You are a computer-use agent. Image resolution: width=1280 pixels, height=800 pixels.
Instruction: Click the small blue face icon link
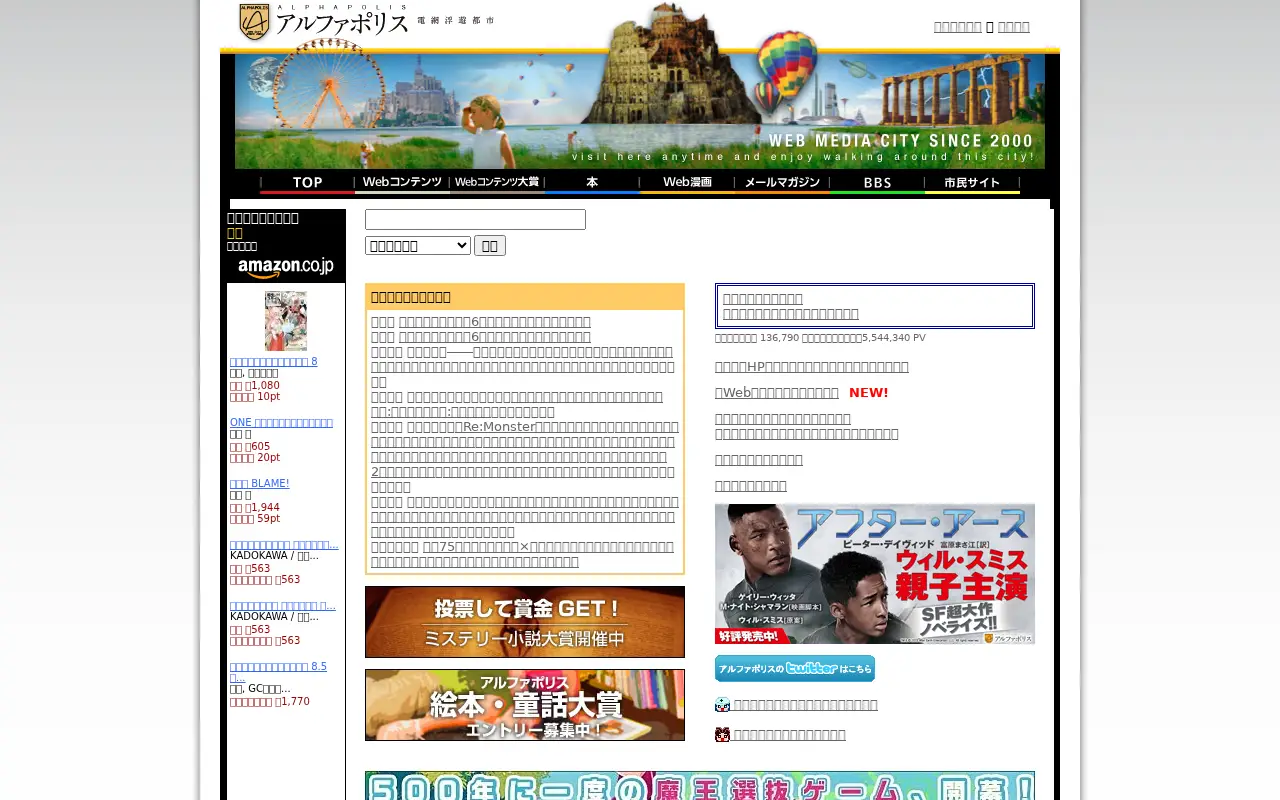[x=722, y=705]
